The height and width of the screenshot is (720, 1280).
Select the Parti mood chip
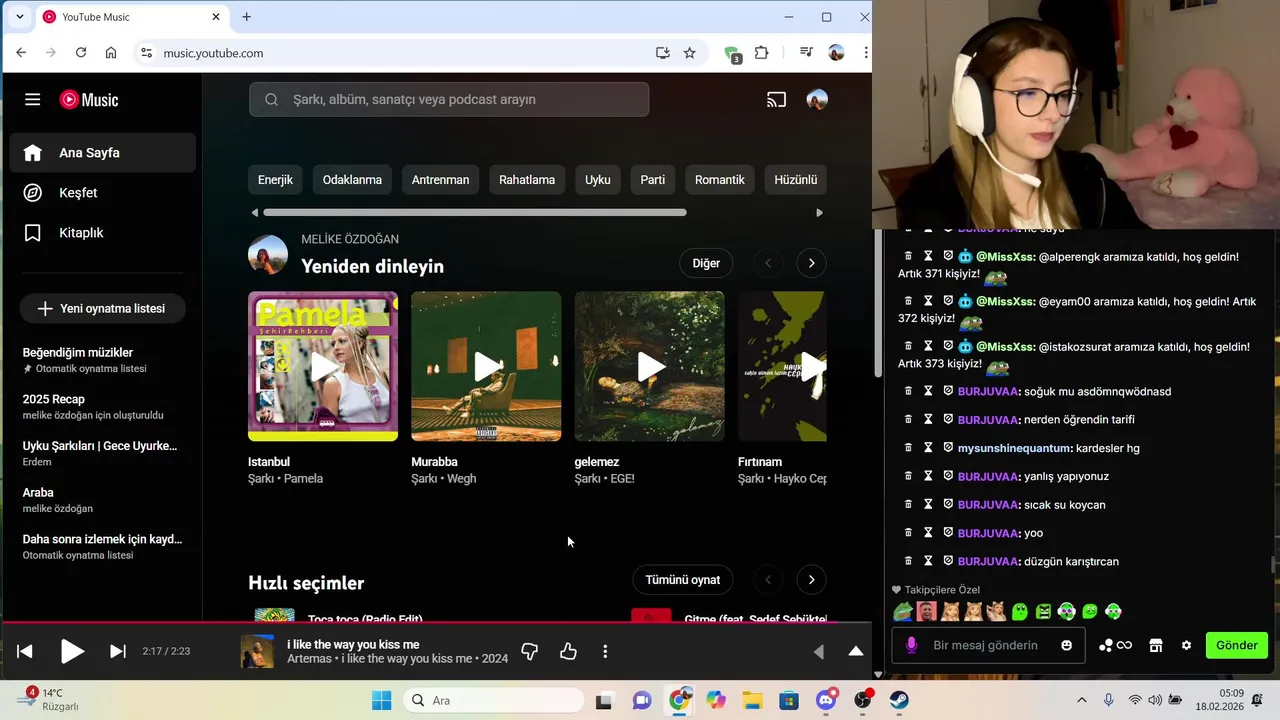(653, 180)
